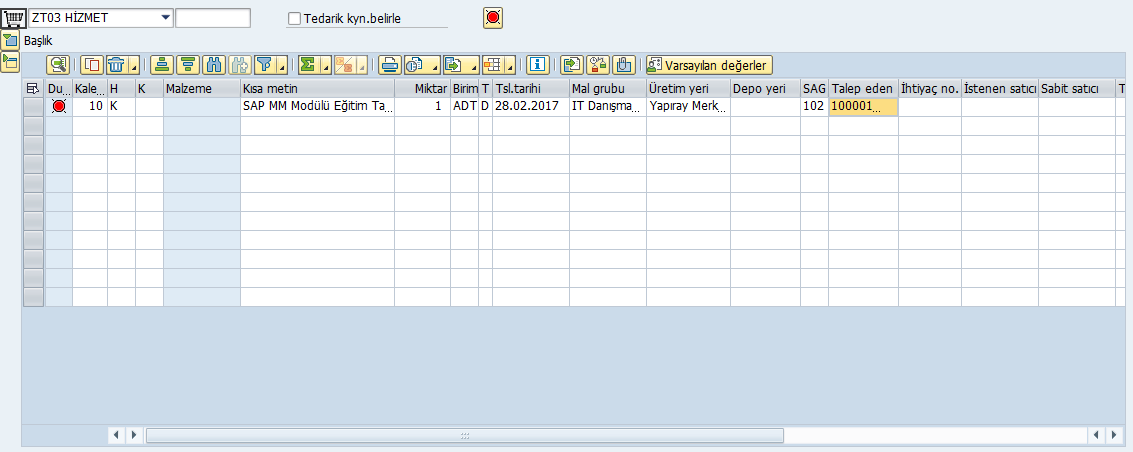
Task: Click the hand-on-document icon in toolbar
Action: pos(624,65)
